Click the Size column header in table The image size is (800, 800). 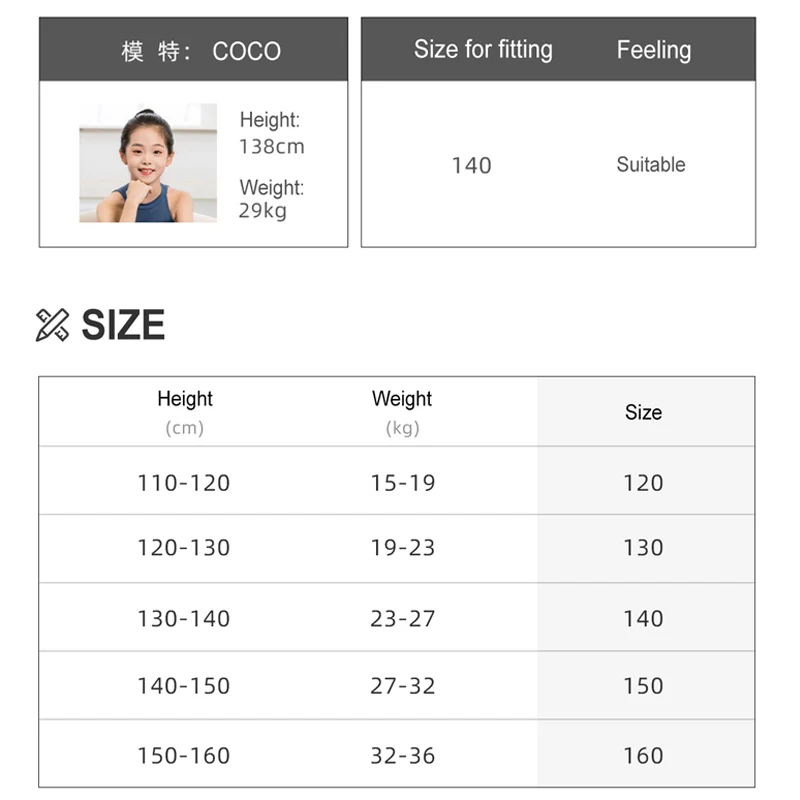[643, 412]
